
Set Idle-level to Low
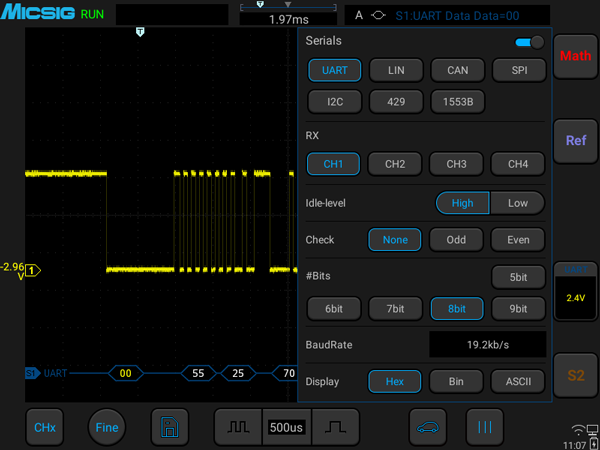(x=517, y=203)
